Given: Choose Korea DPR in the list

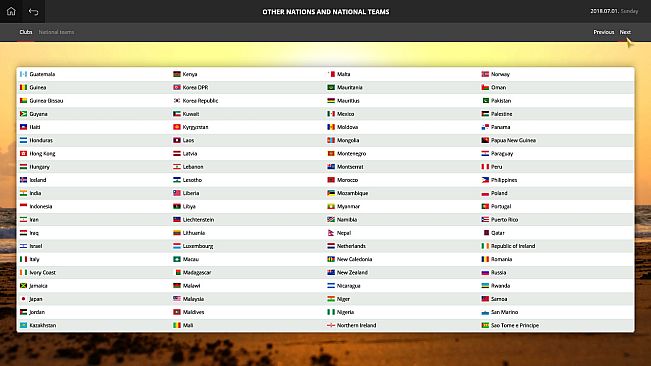Looking at the screenshot, I should tap(196, 88).
